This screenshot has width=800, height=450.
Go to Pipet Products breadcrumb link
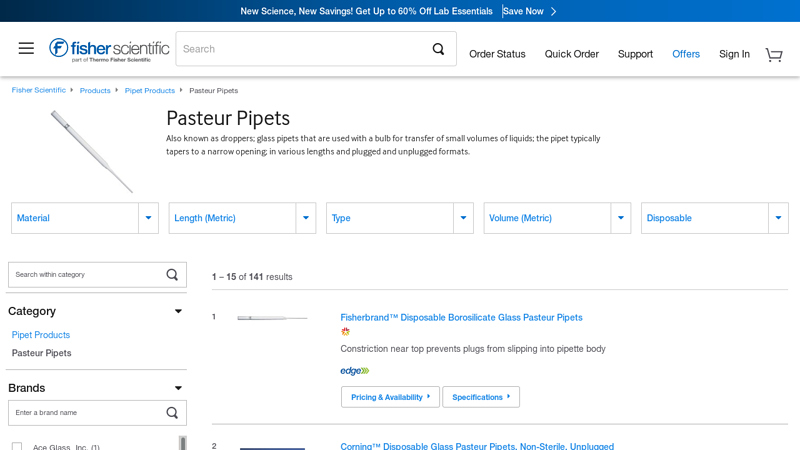[x=149, y=90]
